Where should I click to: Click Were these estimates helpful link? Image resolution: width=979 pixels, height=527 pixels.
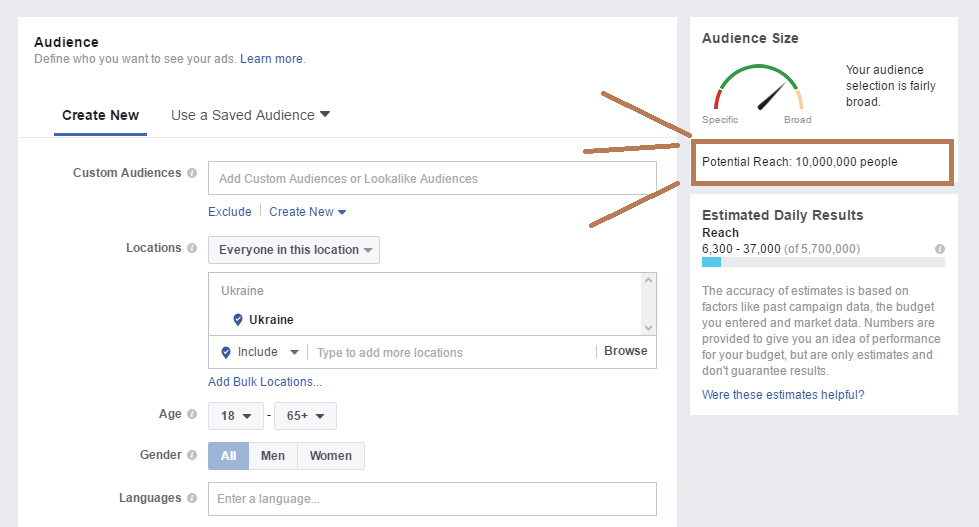click(783, 395)
